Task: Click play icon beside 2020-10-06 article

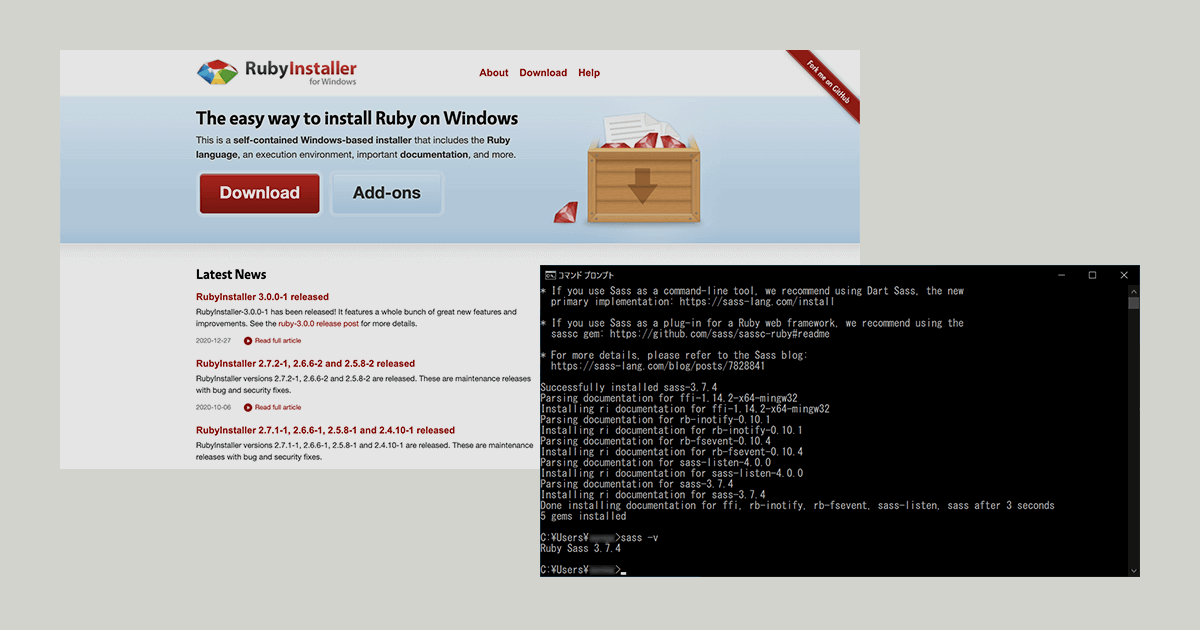Action: pos(248,407)
